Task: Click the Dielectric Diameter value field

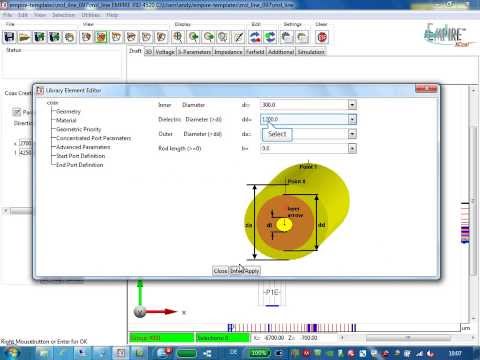Action: point(304,119)
